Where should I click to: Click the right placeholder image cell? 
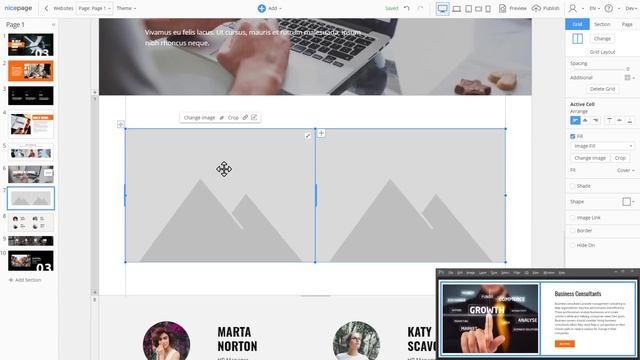click(x=411, y=196)
